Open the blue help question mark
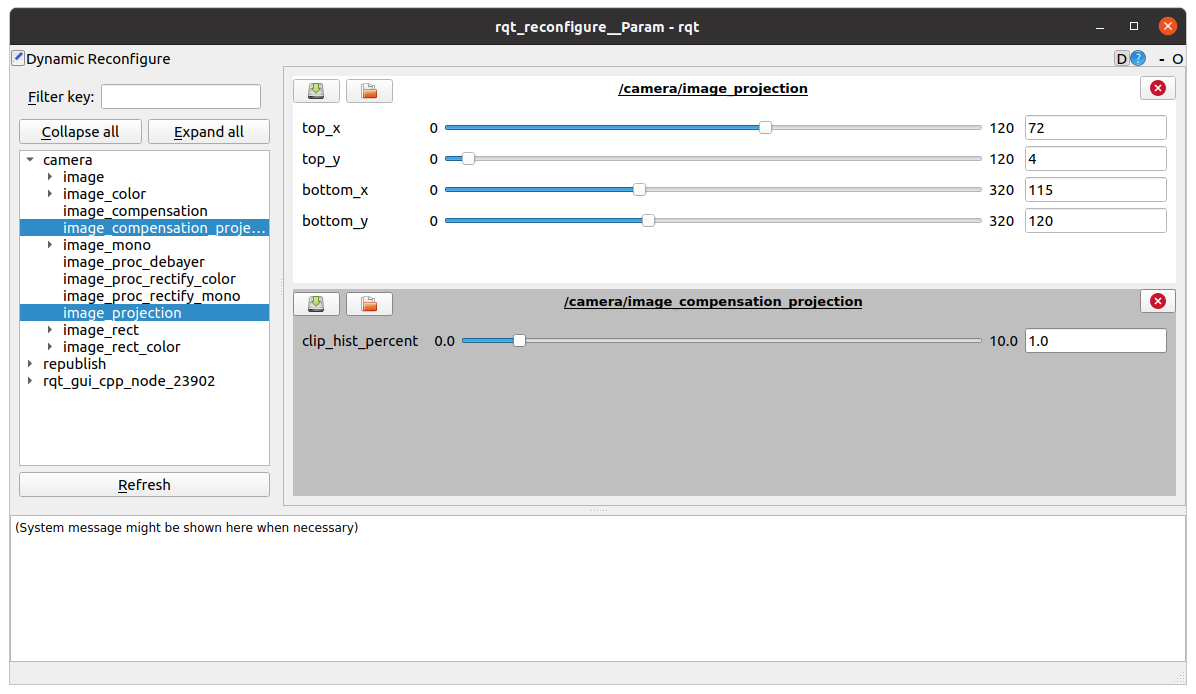Screen dimensions: 1196x694 [x=1138, y=59]
